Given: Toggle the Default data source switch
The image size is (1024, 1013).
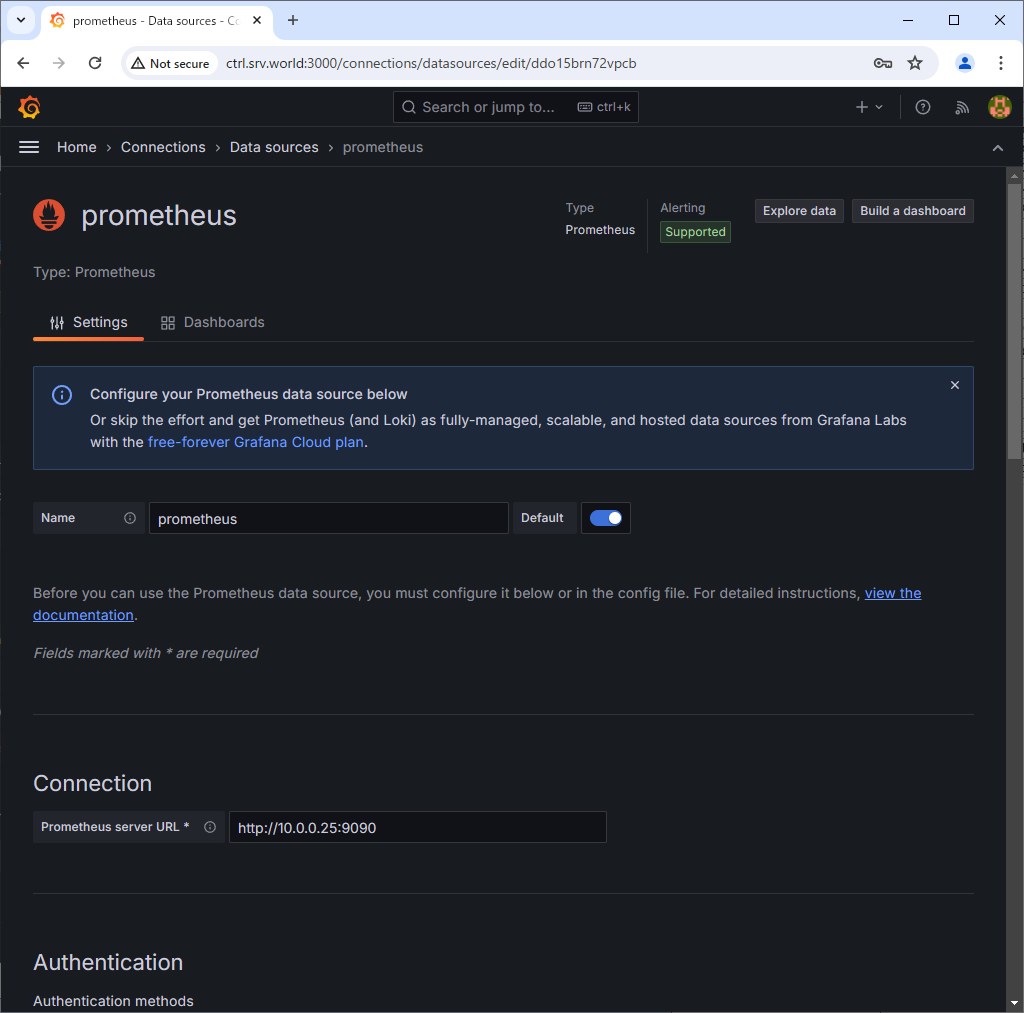Looking at the screenshot, I should pyautogui.click(x=606, y=518).
